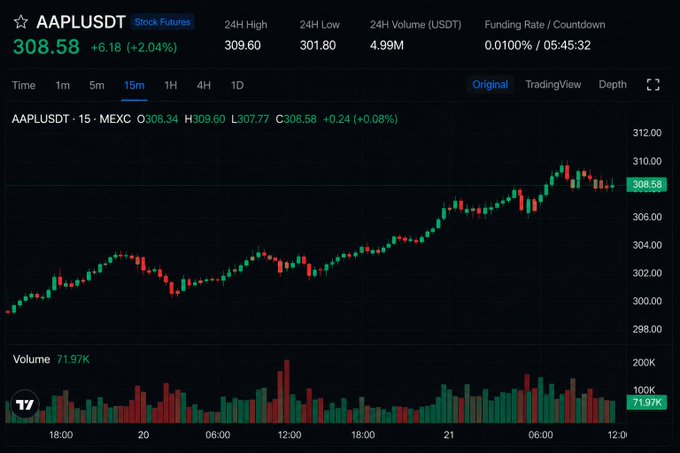
Task: Click the 24H Low value 301.80
Action: 318,45
